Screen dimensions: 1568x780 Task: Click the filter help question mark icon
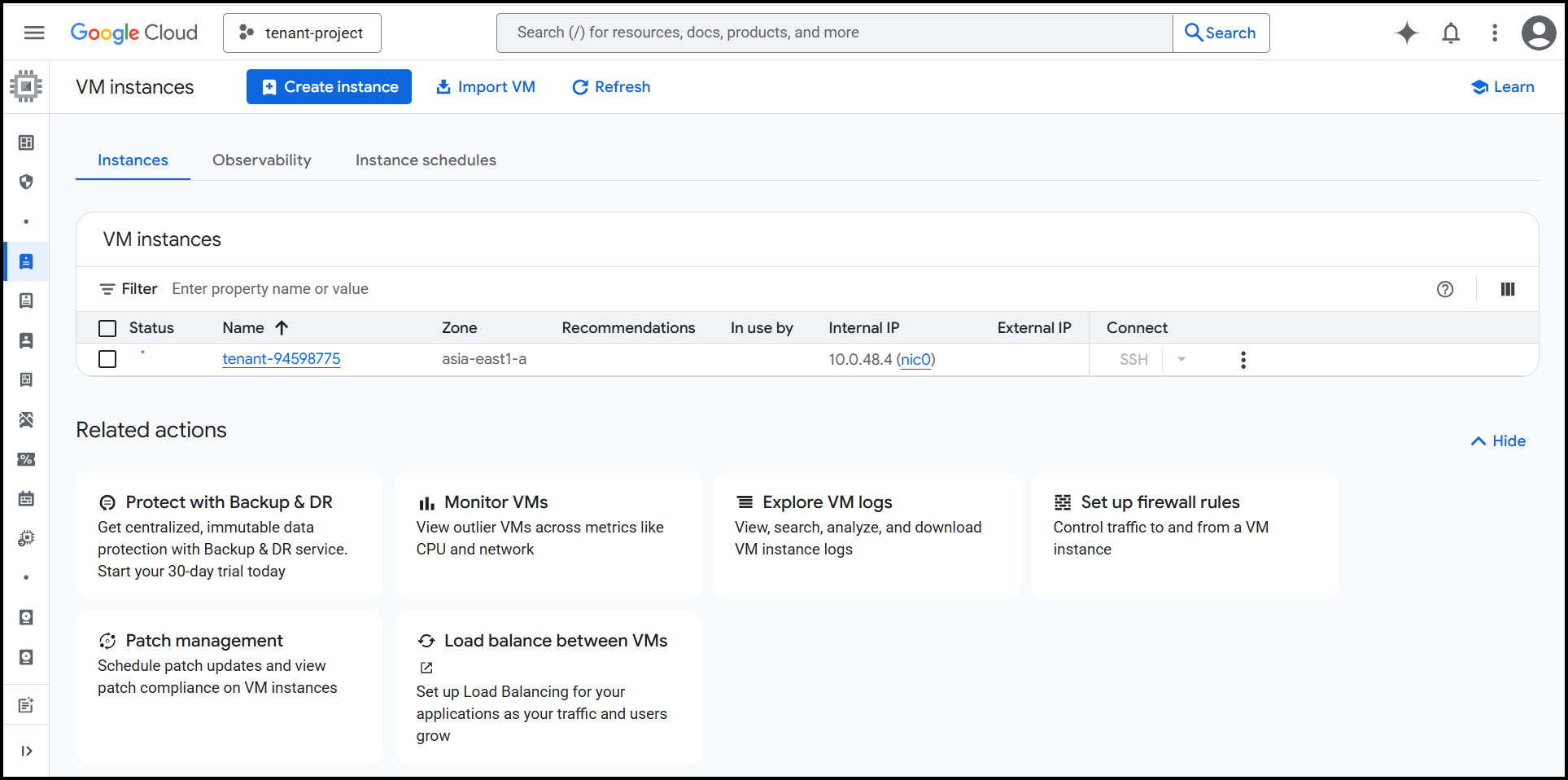pyautogui.click(x=1444, y=289)
